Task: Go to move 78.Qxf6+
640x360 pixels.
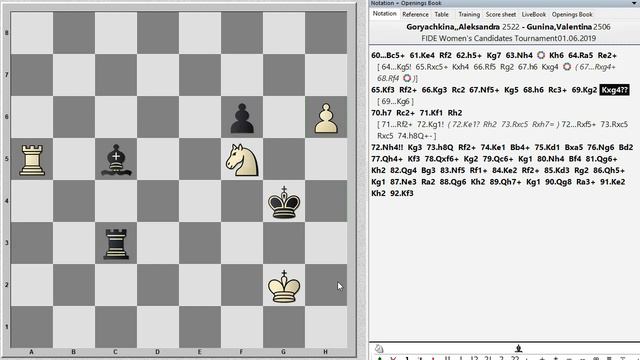Action: 441,159
